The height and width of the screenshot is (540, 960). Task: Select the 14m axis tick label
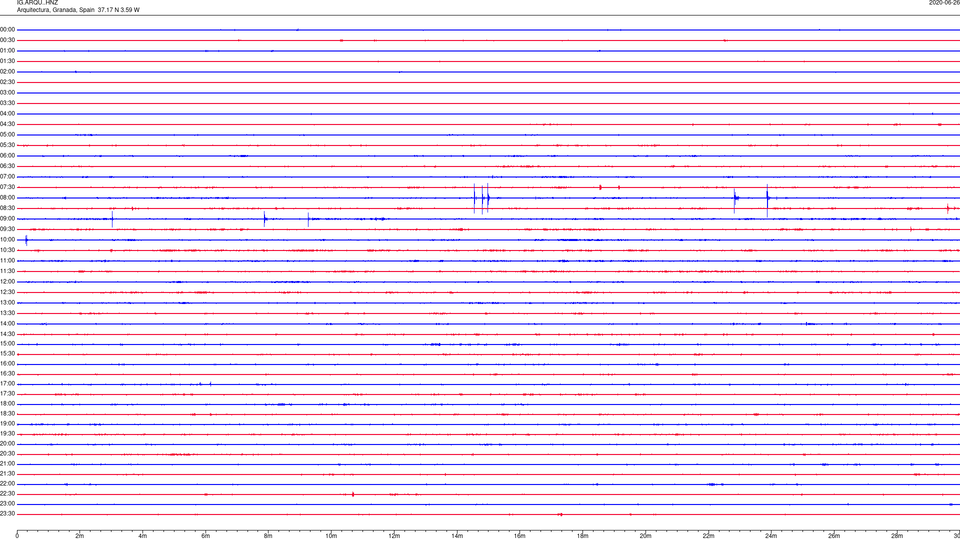pyautogui.click(x=457, y=536)
